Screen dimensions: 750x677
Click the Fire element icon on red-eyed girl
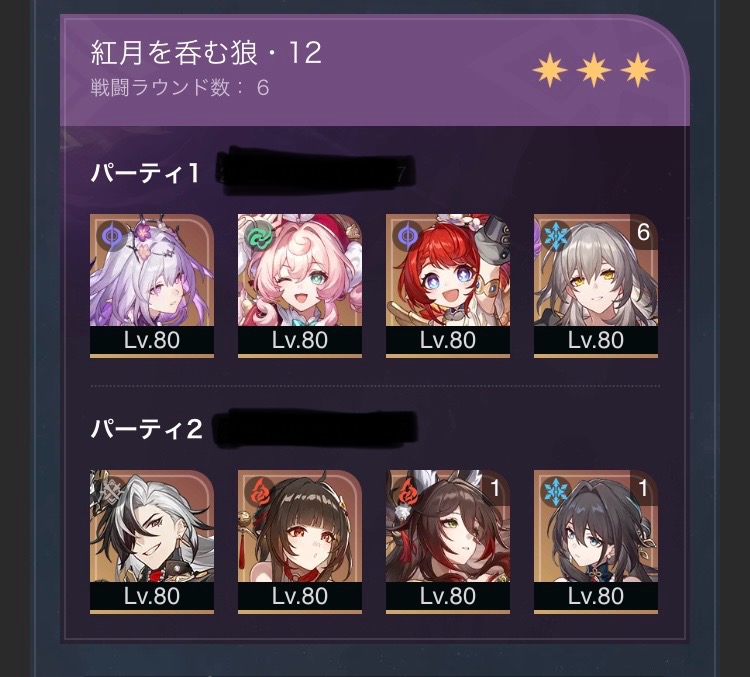(x=259, y=492)
